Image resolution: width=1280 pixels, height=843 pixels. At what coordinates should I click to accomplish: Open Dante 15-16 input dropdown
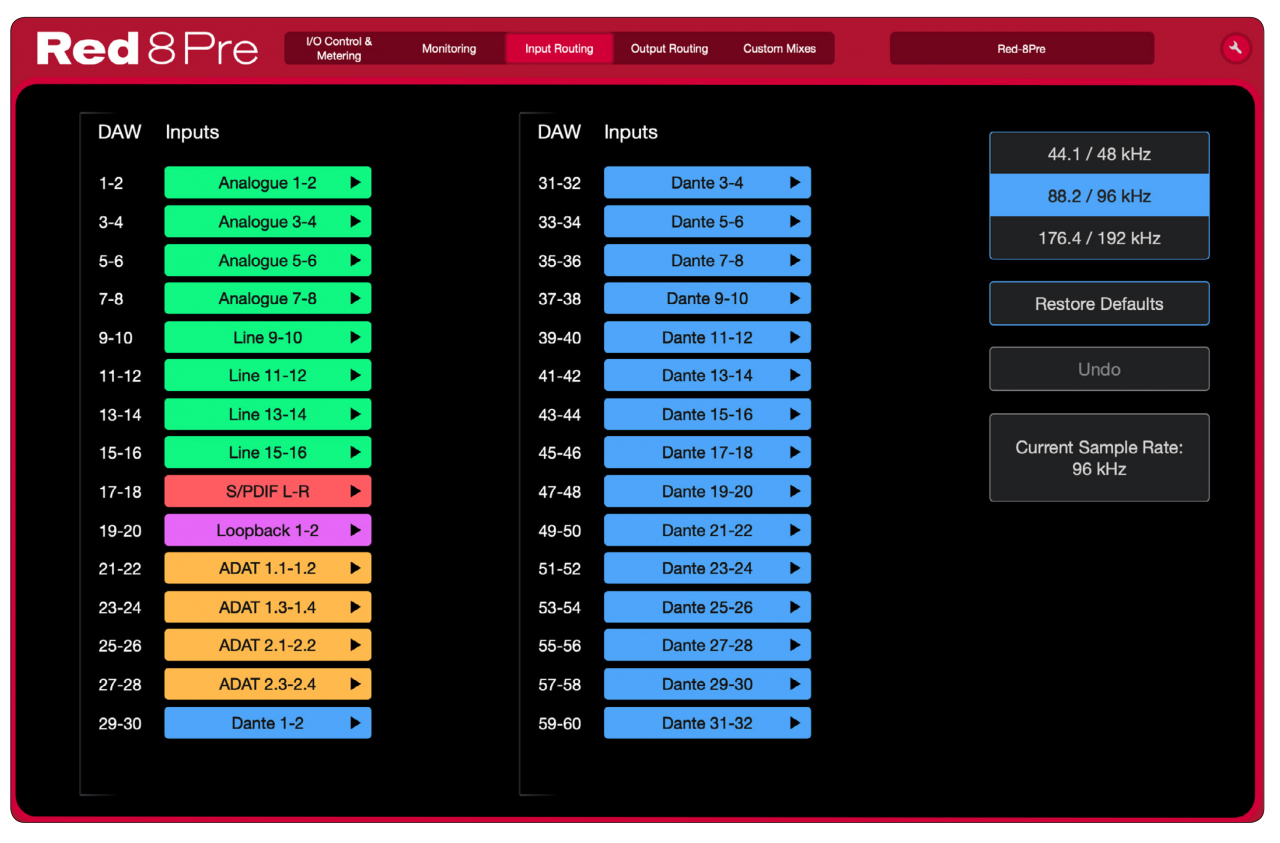(707, 414)
